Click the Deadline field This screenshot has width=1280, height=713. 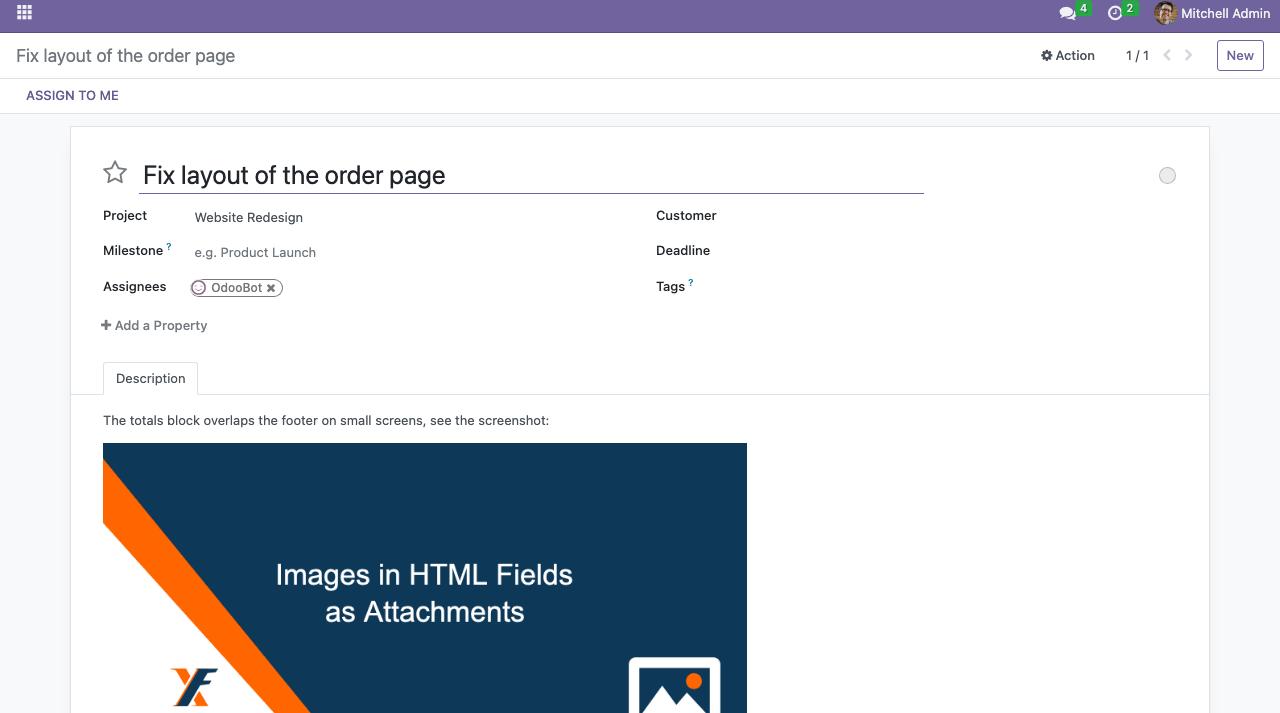pos(960,251)
